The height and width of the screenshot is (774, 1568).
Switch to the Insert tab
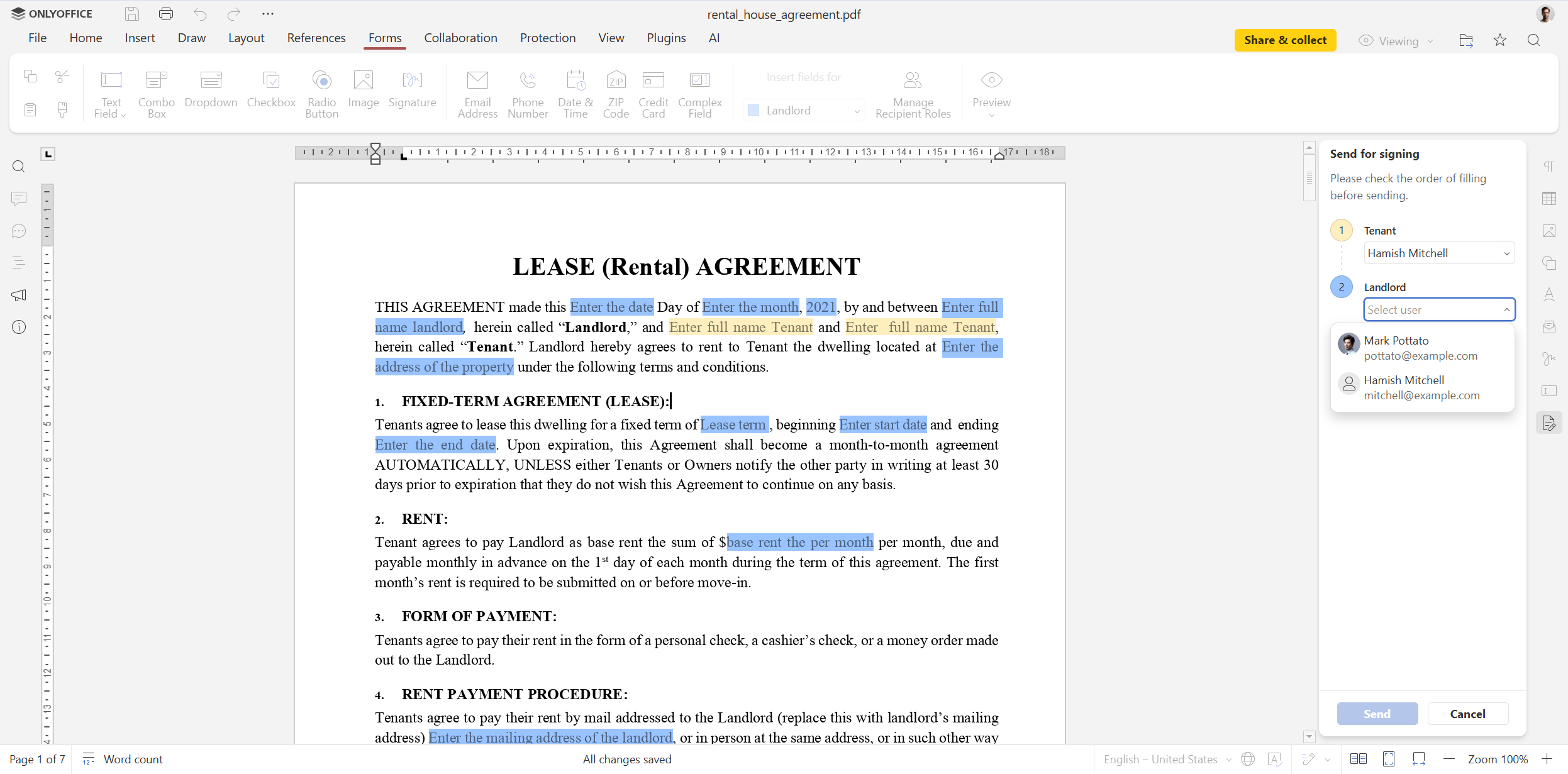pos(140,38)
